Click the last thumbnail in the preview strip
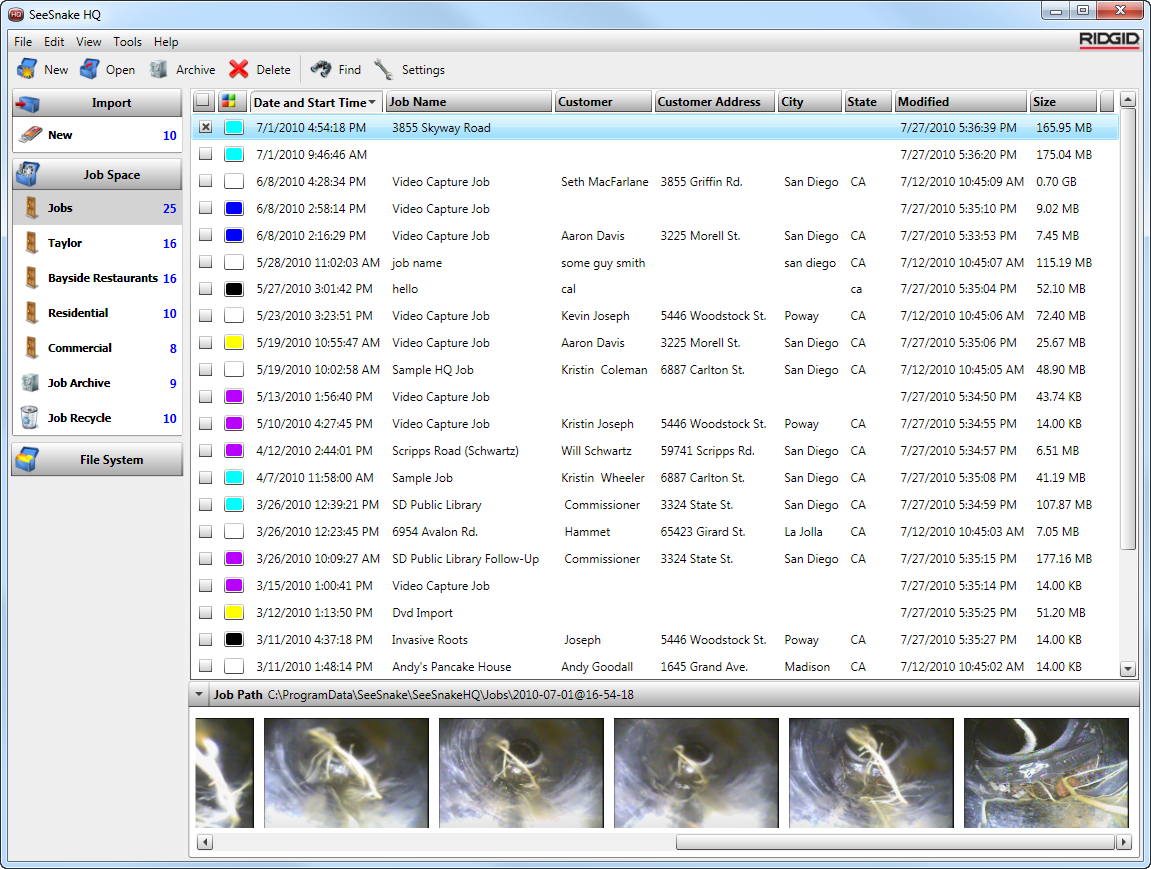 pyautogui.click(x=1046, y=773)
